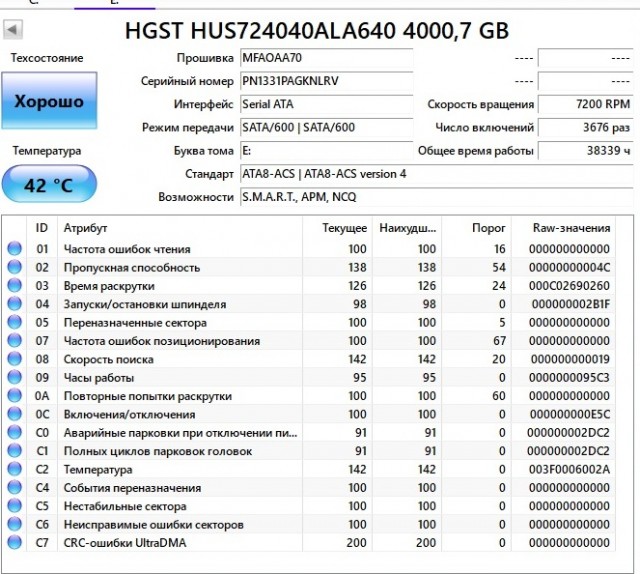
Task: Click status circle for attribute 04
Action: (15, 304)
